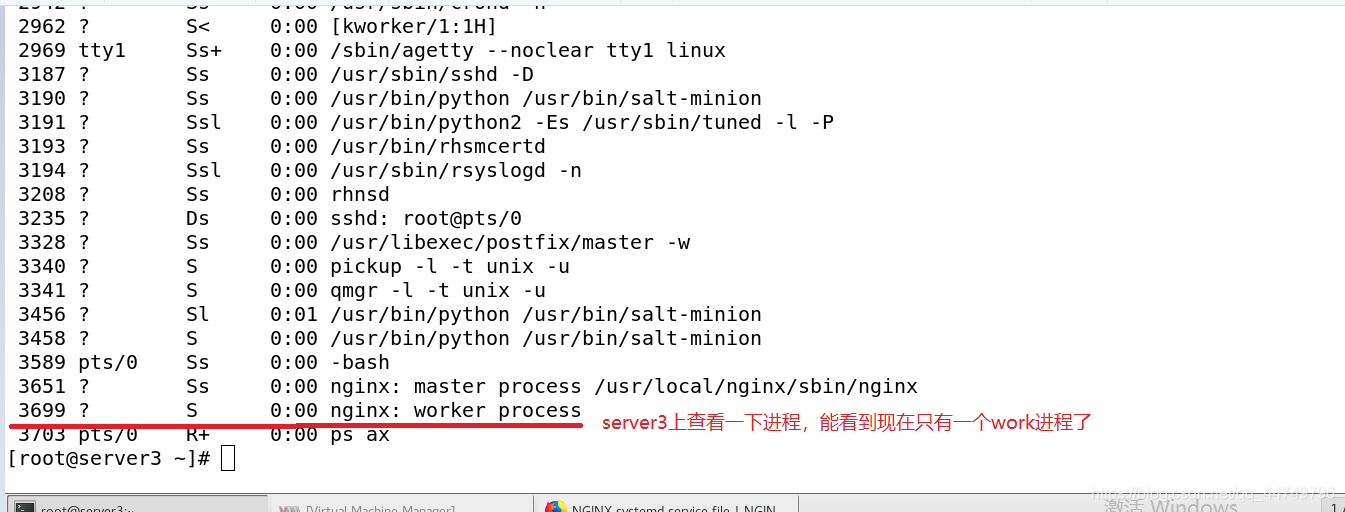Click the 'tty1' terminal column value
The image size is (1345, 512).
pos(102,51)
